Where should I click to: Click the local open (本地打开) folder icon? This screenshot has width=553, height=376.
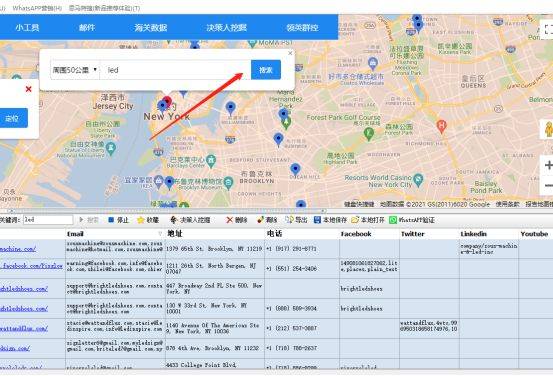pyautogui.click(x=355, y=220)
